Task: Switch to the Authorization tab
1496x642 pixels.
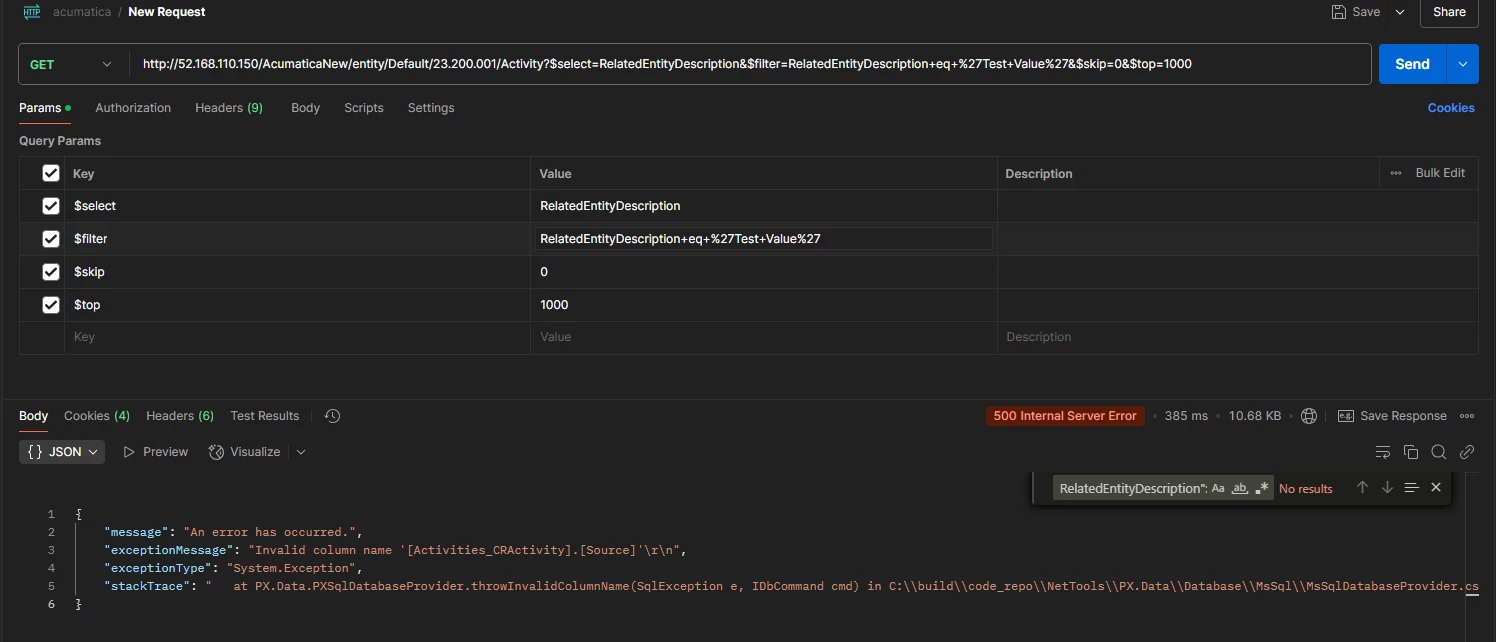Action: [133, 107]
